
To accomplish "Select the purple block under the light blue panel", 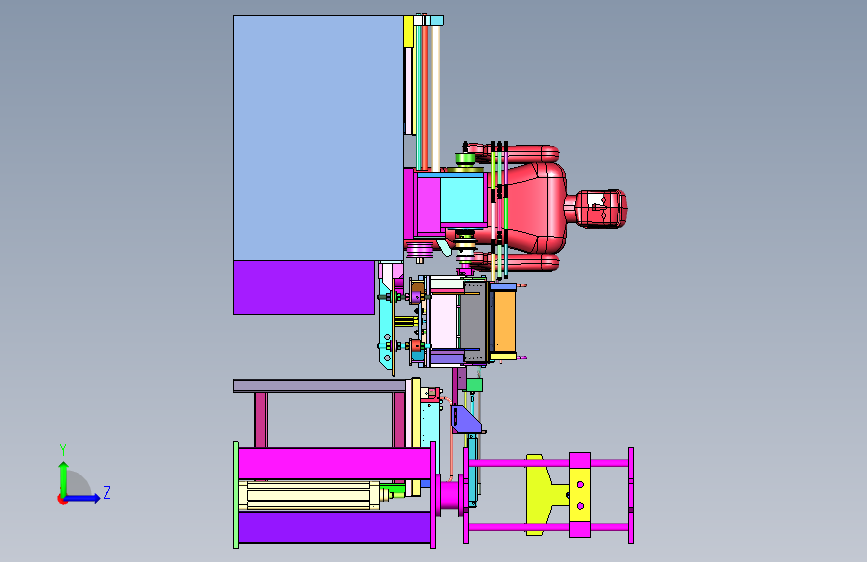I will point(304,288).
